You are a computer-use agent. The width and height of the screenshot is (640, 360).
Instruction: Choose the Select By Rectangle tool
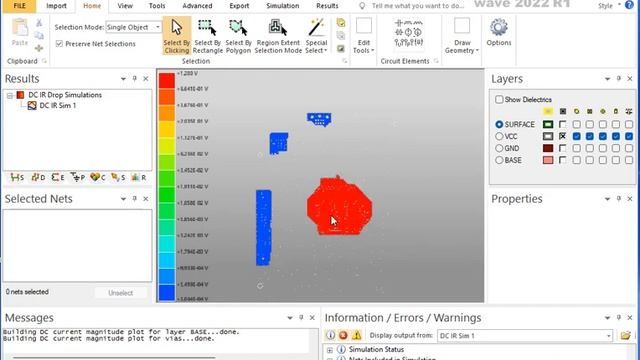click(207, 36)
